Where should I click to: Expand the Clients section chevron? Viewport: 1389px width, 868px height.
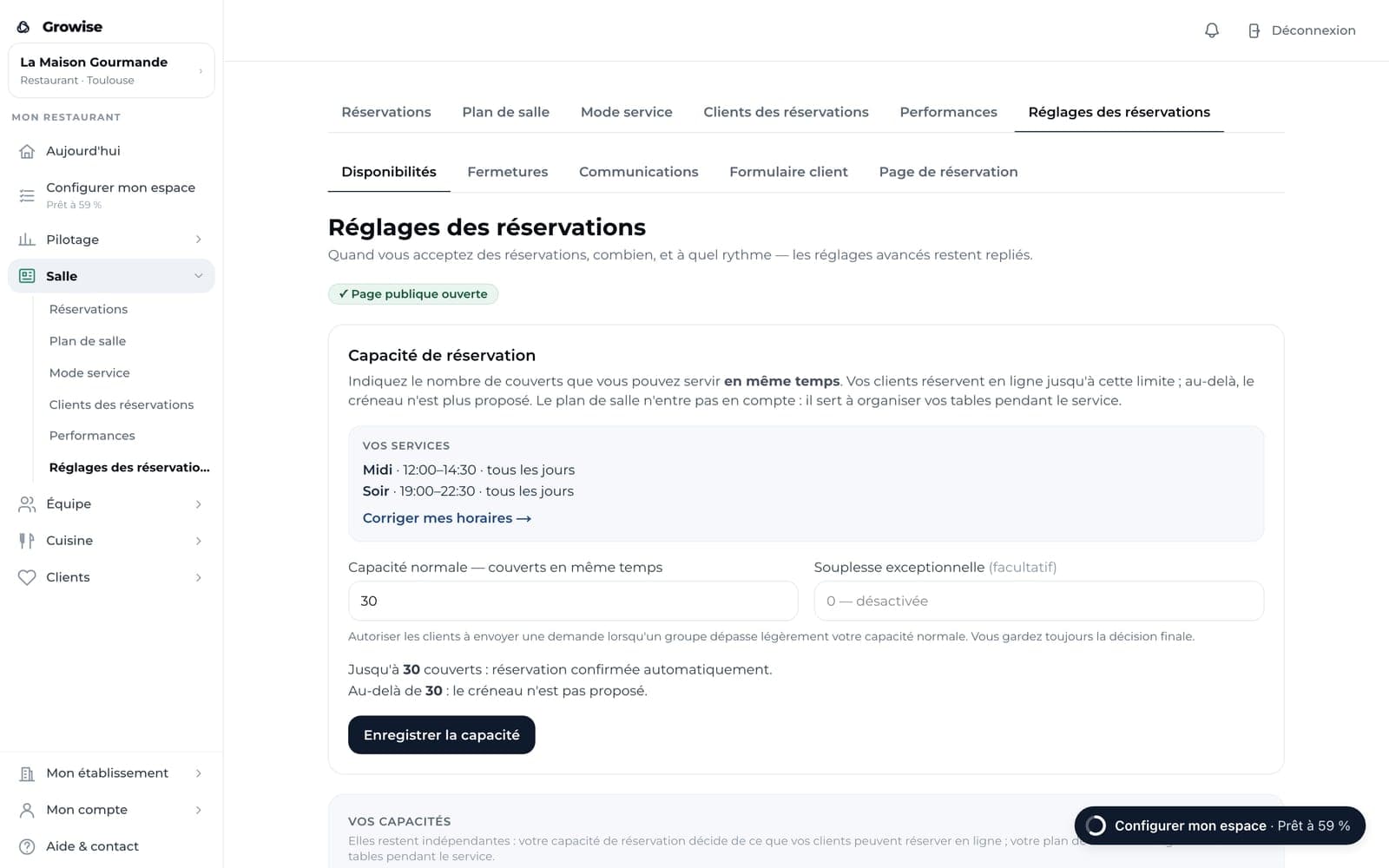(x=198, y=577)
